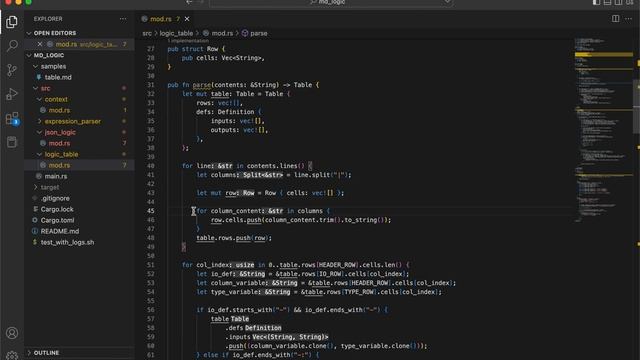Image resolution: width=640 pixels, height=360 pixels.
Task: Open the Explorer view in activity bar
Action: 12,22
